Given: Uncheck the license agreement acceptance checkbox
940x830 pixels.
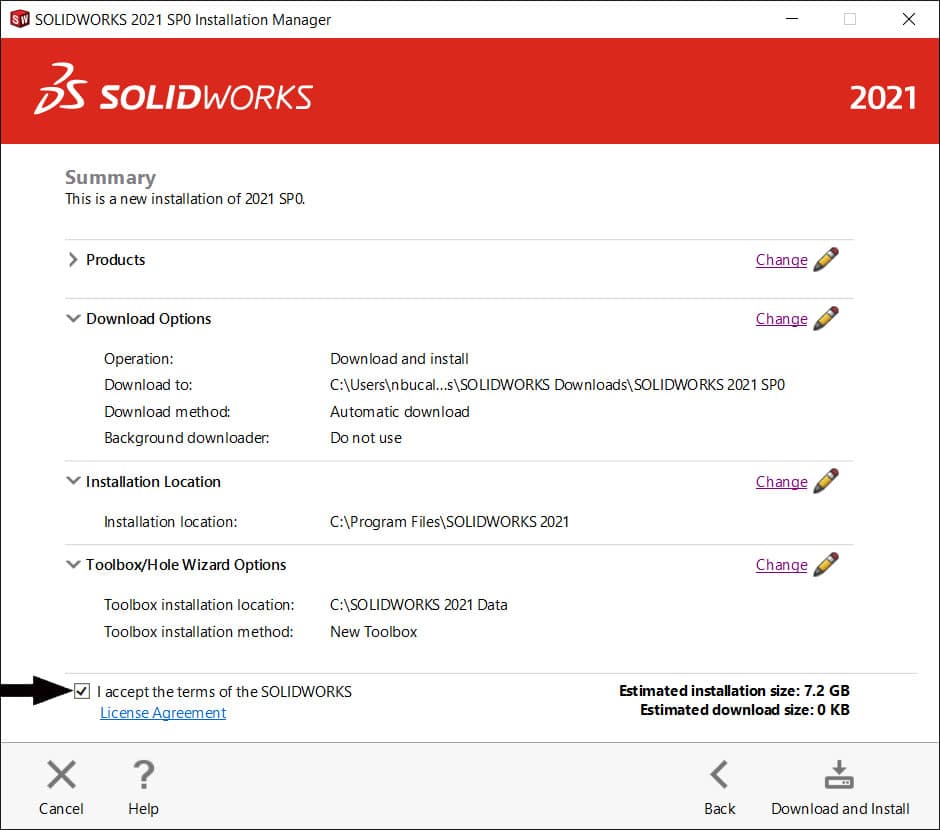Looking at the screenshot, I should (x=80, y=691).
